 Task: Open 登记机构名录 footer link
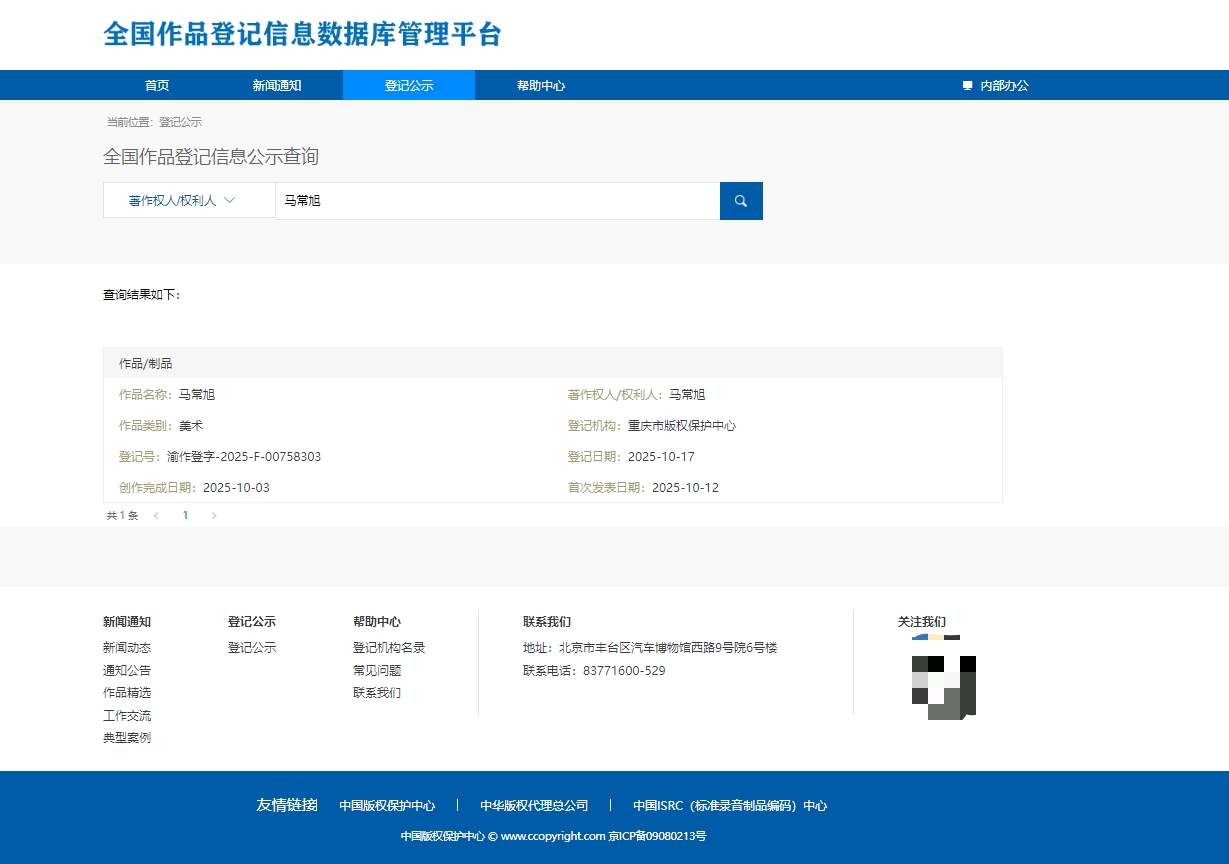[x=389, y=648]
